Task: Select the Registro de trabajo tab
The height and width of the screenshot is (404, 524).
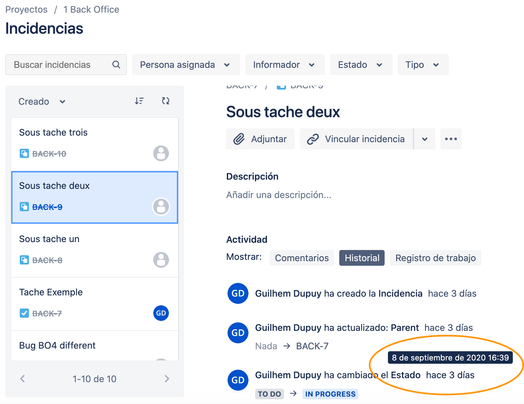Action: pyautogui.click(x=435, y=258)
